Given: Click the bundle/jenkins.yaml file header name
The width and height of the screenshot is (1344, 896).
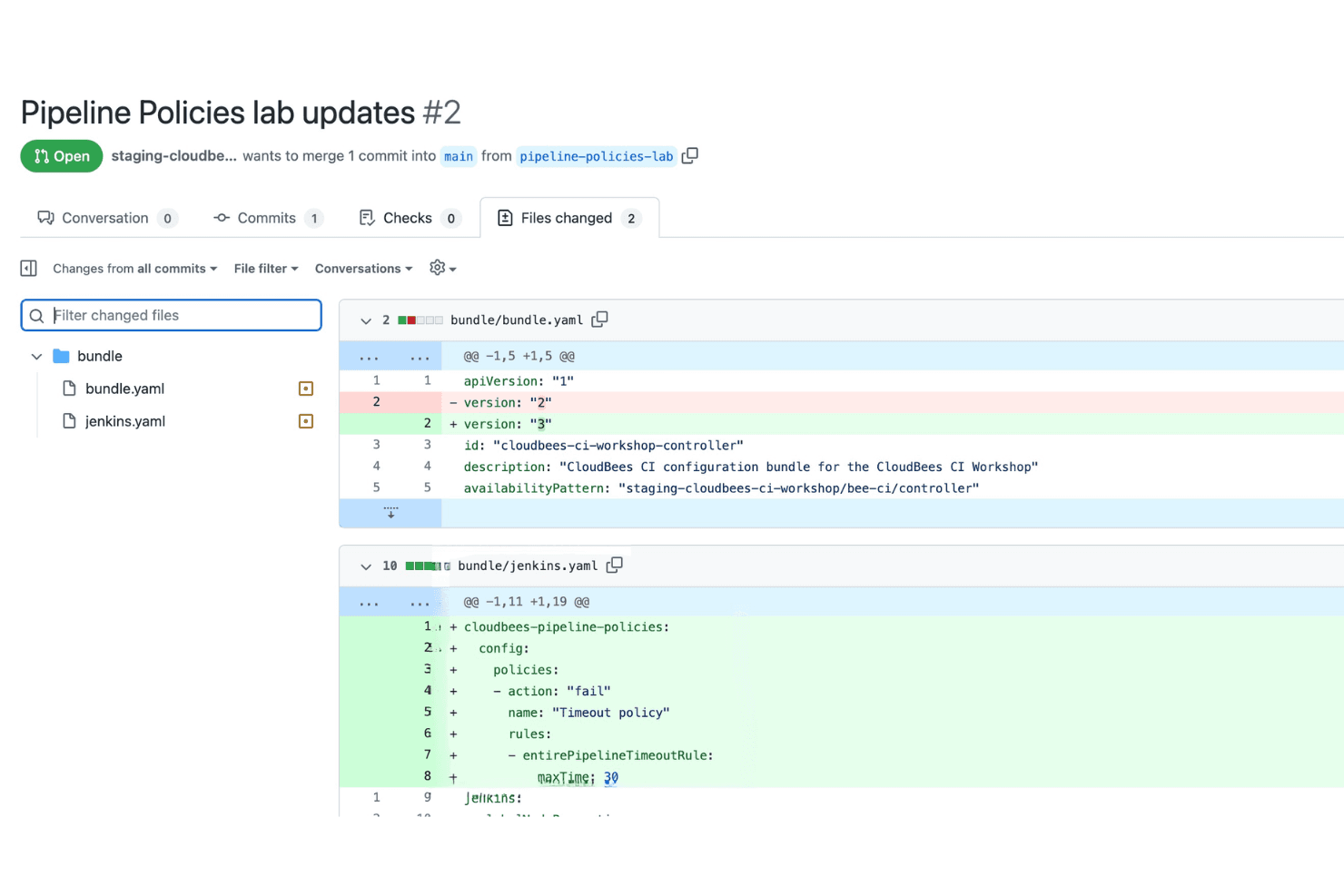Looking at the screenshot, I should point(528,566).
